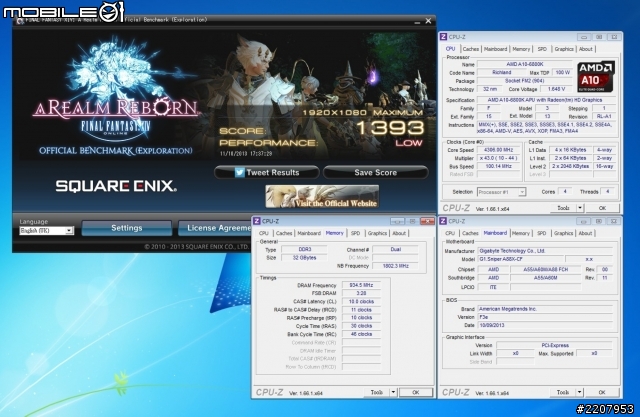The height and width of the screenshot is (417, 640).
Task: Click the Code Name value Richland
Action: pos(502,73)
